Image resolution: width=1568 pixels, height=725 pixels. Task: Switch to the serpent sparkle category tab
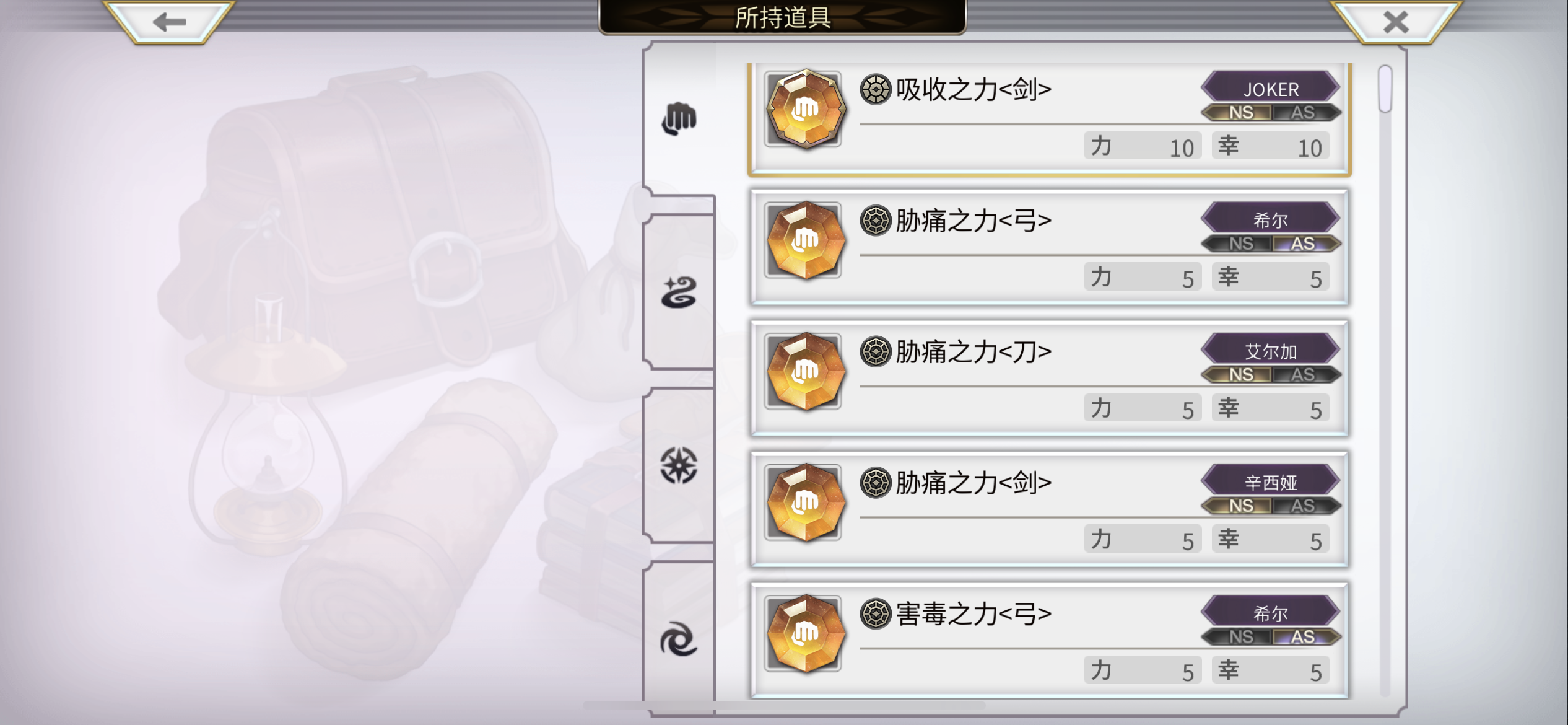pos(679,292)
